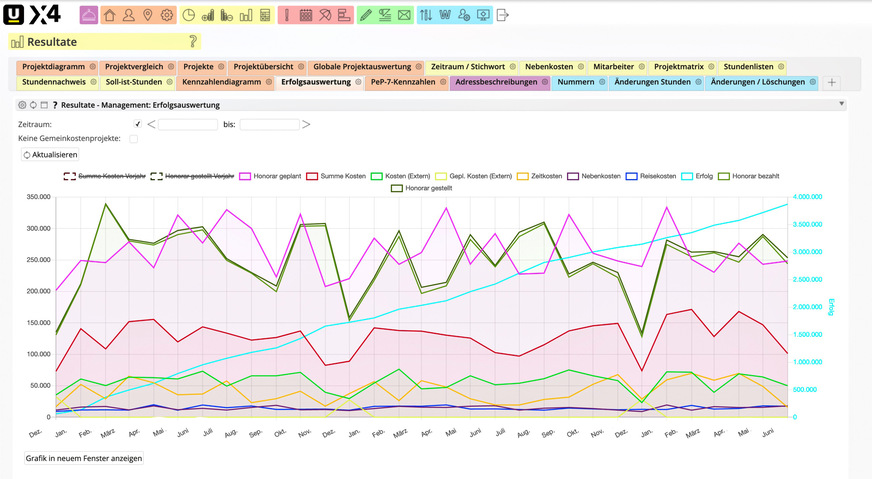Open the pie chart clock icon
872x479 pixels.
point(189,15)
